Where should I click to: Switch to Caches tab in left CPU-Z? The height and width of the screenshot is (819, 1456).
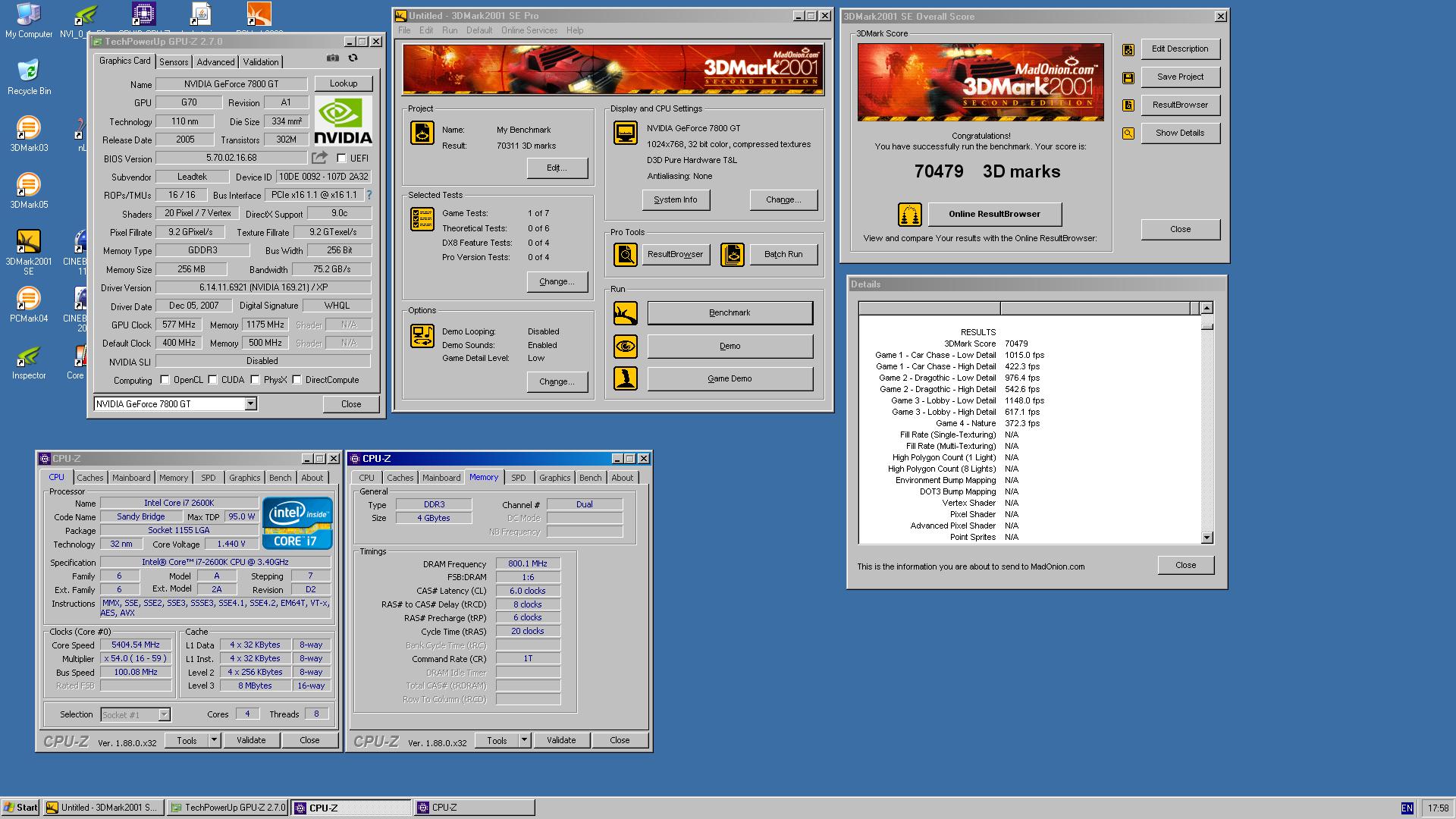(89, 478)
